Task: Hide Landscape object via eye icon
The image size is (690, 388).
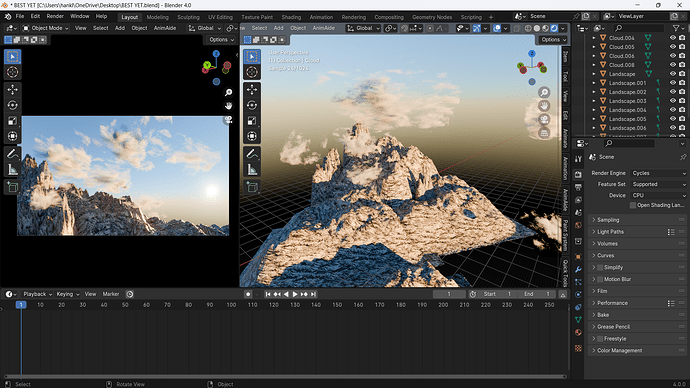Action: [672, 74]
